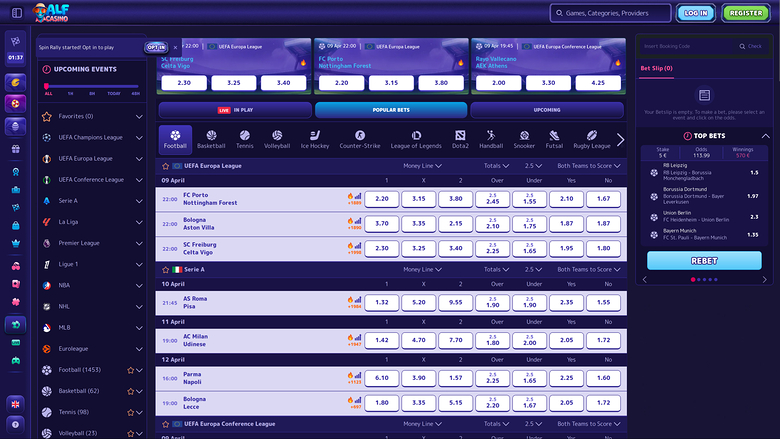Switch to Upcoming tab
Image resolution: width=780 pixels, height=439 pixels.
547,110
